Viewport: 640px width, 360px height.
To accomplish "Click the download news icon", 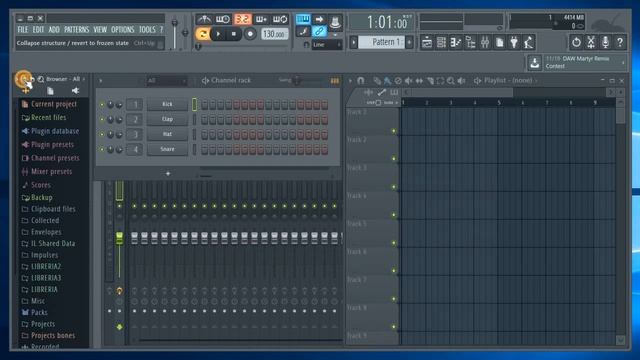I will [534, 63].
